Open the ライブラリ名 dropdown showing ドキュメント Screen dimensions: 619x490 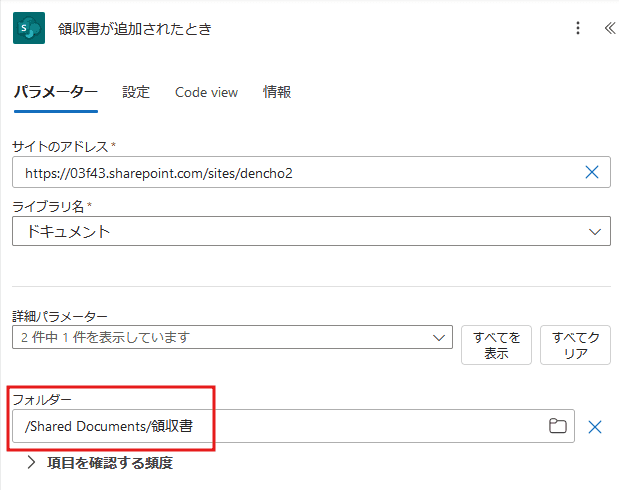300,231
